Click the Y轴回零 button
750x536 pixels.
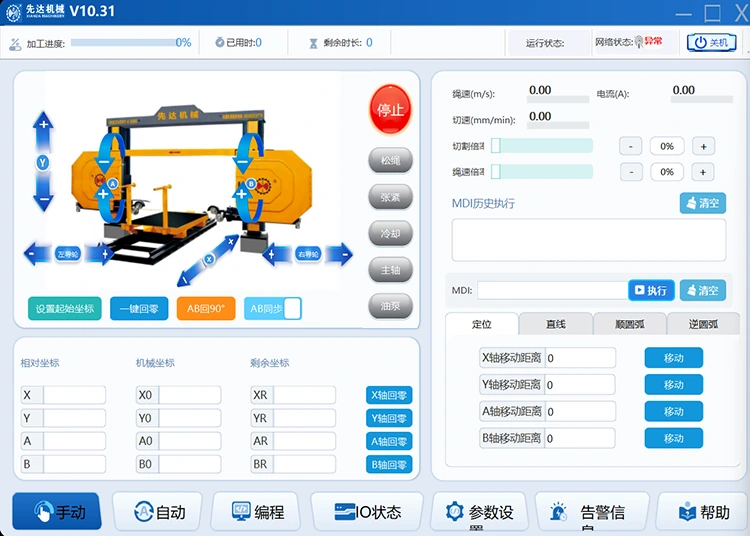(x=389, y=418)
